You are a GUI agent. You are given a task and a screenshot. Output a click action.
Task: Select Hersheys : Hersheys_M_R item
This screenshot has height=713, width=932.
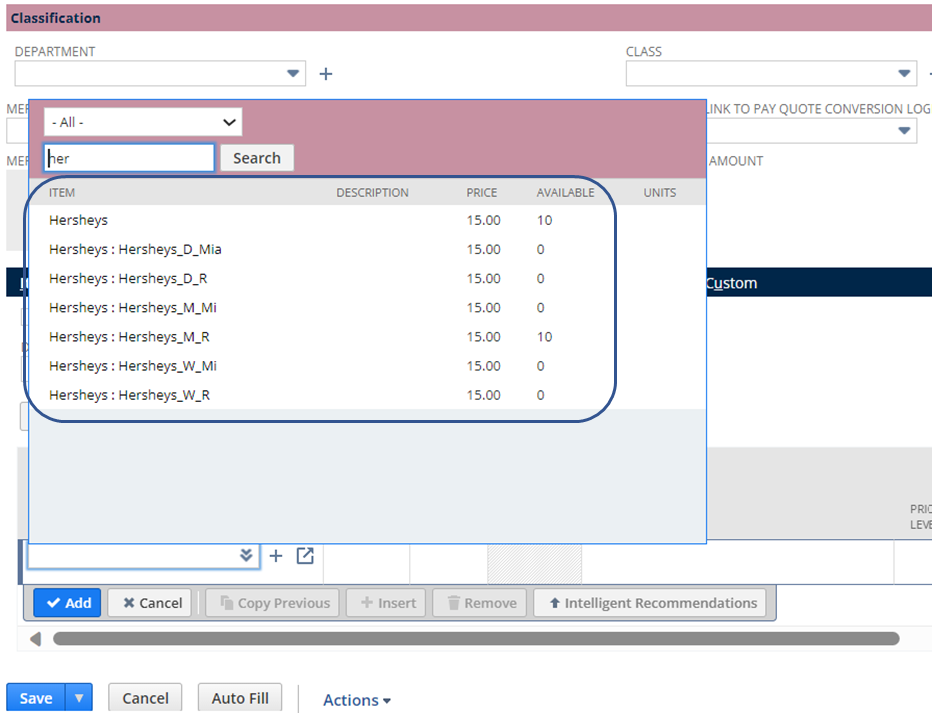(367, 337)
